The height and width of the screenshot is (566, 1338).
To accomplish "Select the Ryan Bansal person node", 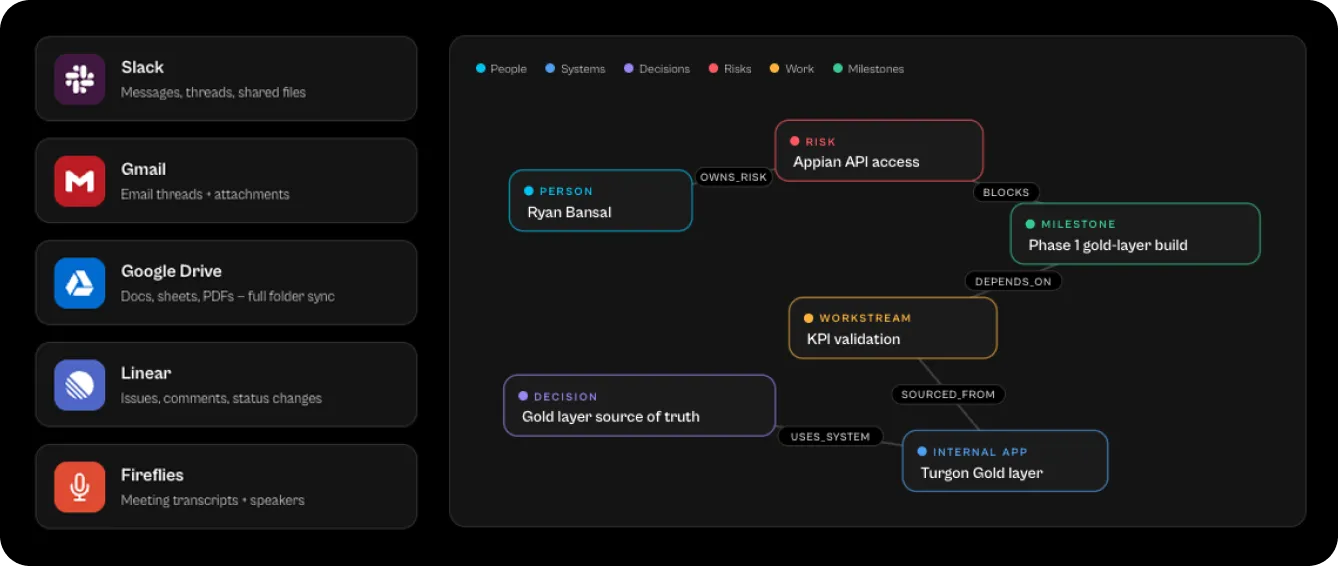I will 601,201.
